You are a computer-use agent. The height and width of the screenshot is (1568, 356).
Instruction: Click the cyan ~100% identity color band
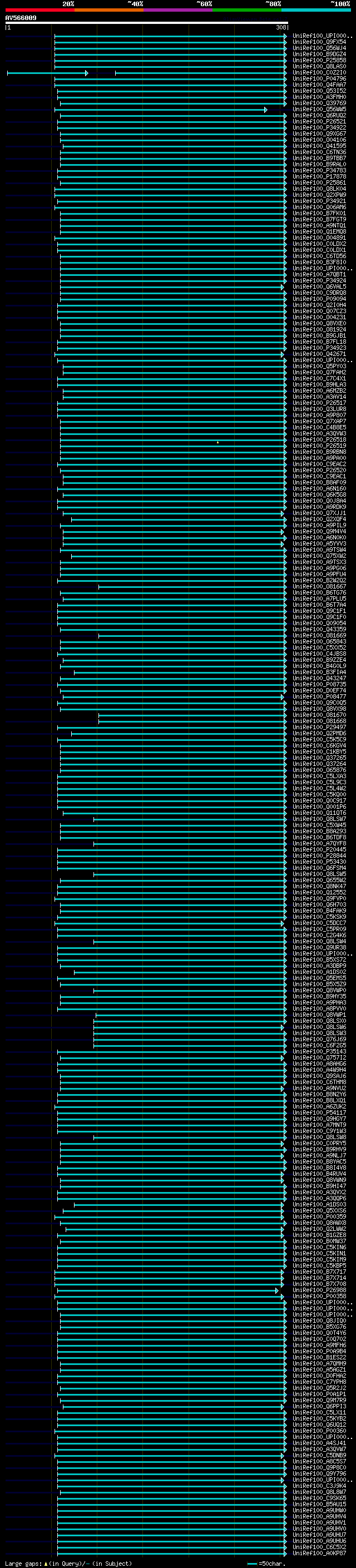[x=317, y=11]
